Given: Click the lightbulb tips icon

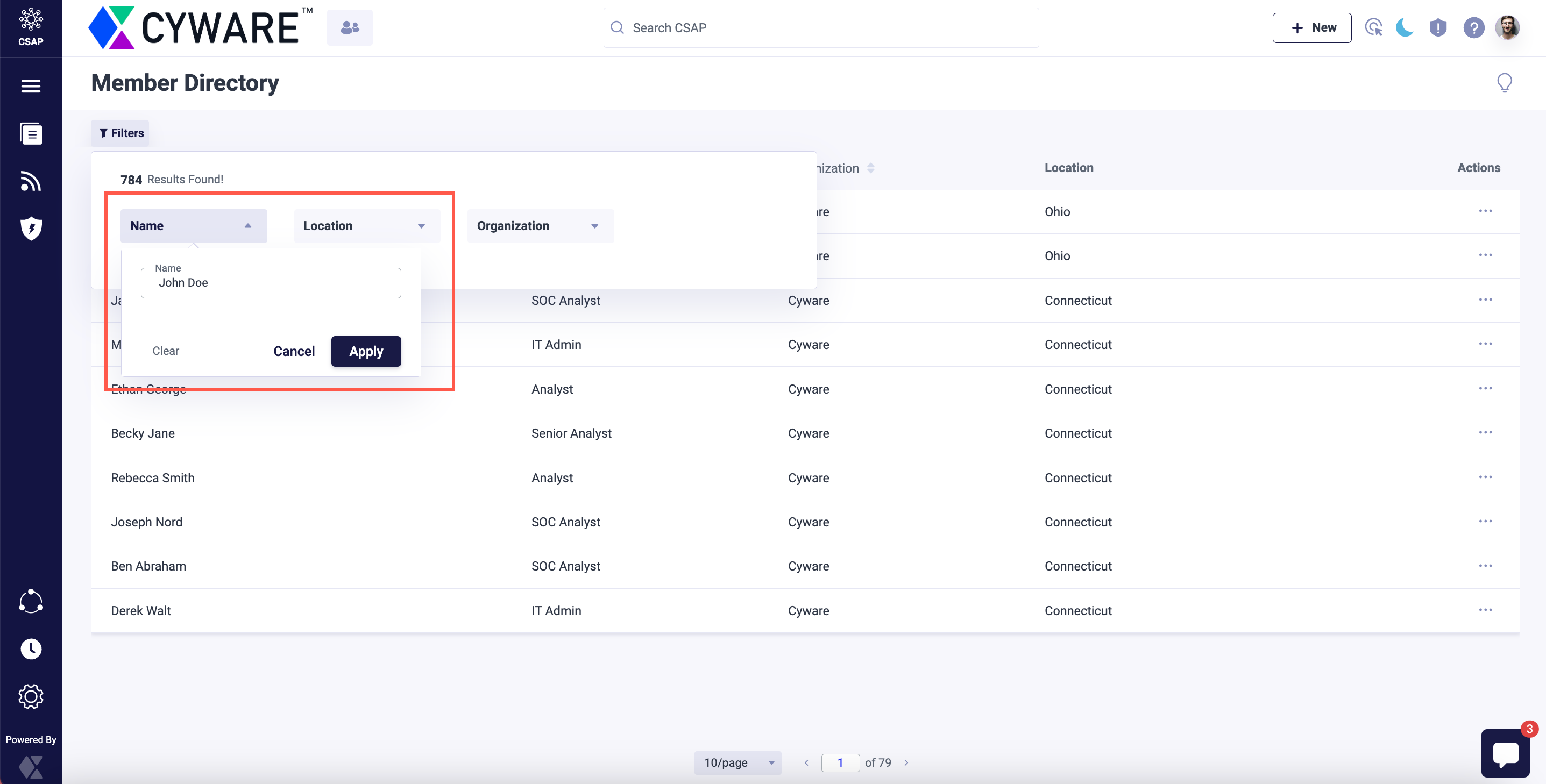Looking at the screenshot, I should pyautogui.click(x=1504, y=83).
